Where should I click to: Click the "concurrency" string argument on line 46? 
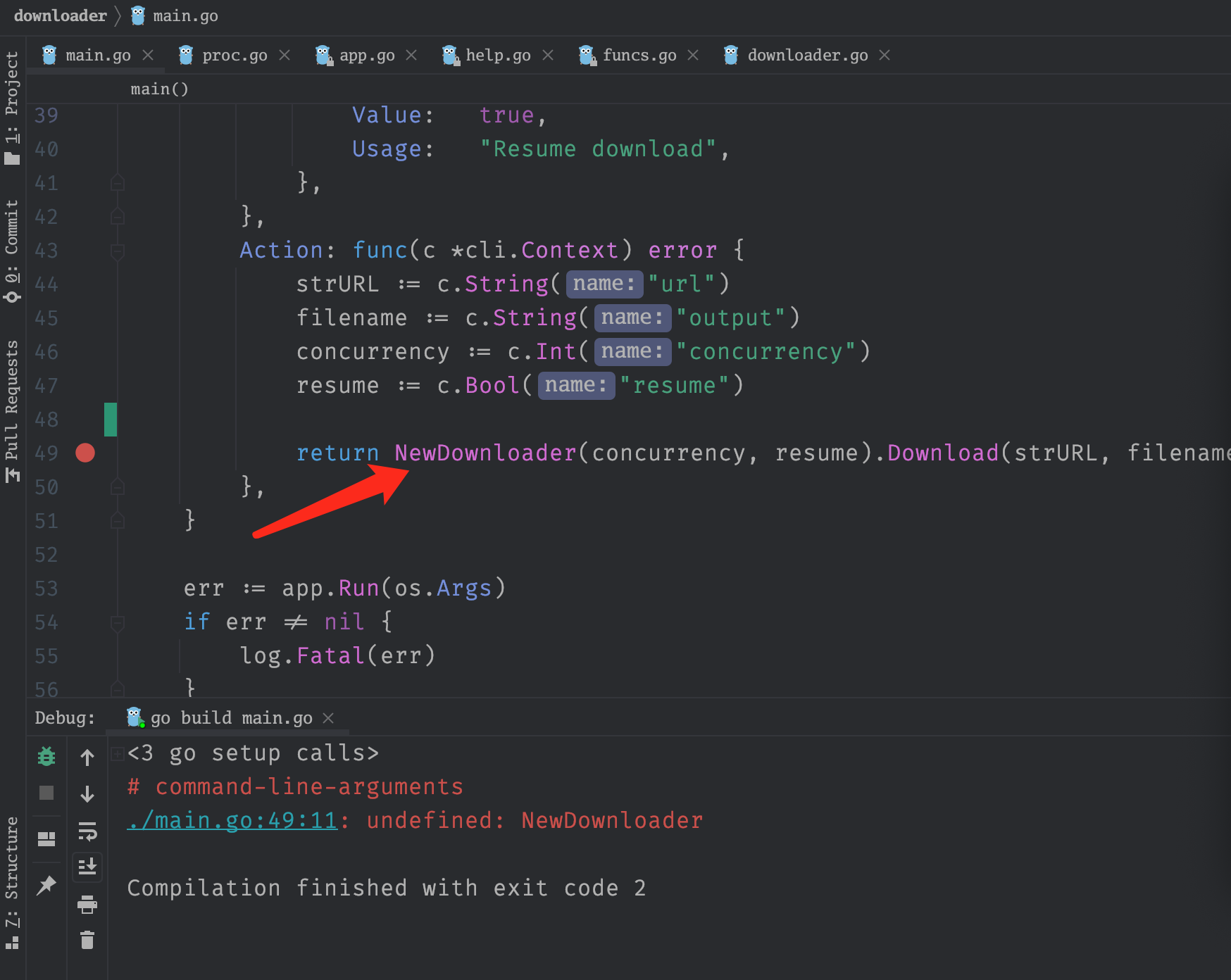pyautogui.click(x=766, y=351)
